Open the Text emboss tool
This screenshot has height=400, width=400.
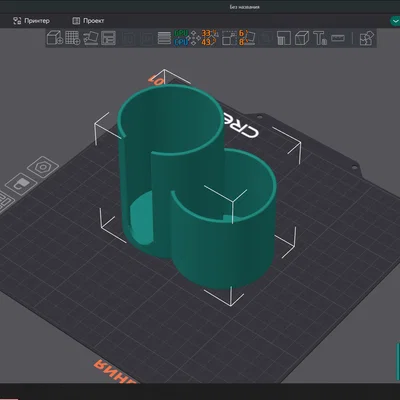click(320, 38)
